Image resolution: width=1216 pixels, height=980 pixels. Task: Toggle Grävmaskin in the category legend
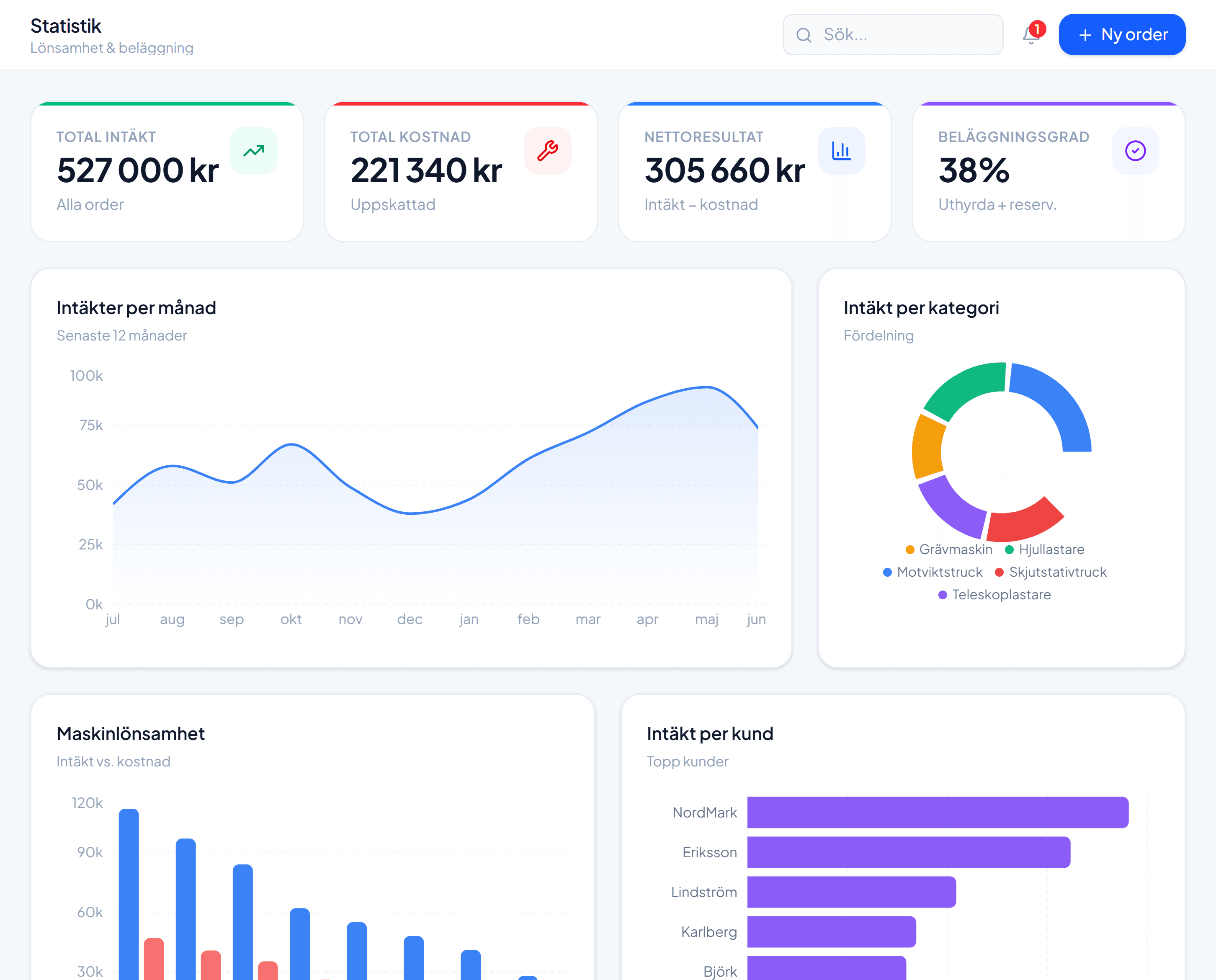pyautogui.click(x=948, y=549)
